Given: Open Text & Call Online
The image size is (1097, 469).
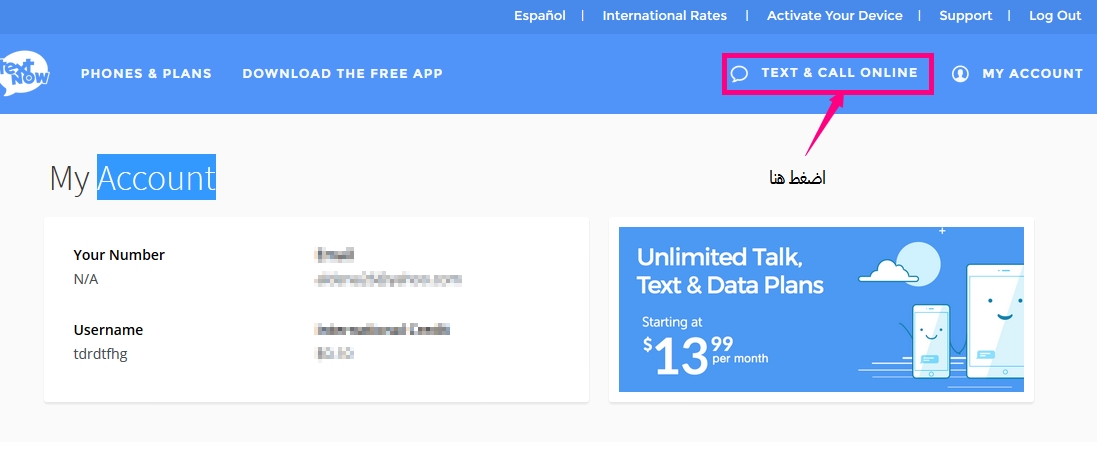Looking at the screenshot, I should coord(839,73).
